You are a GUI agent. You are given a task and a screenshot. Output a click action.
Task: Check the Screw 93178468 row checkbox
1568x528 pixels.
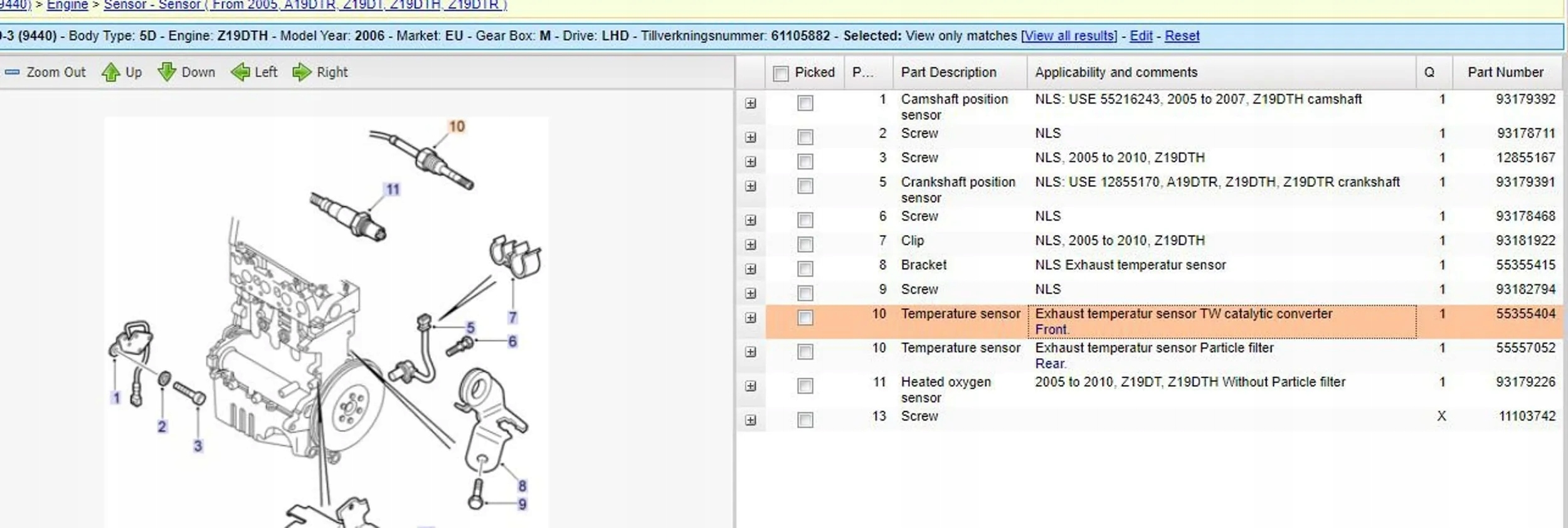tap(805, 219)
